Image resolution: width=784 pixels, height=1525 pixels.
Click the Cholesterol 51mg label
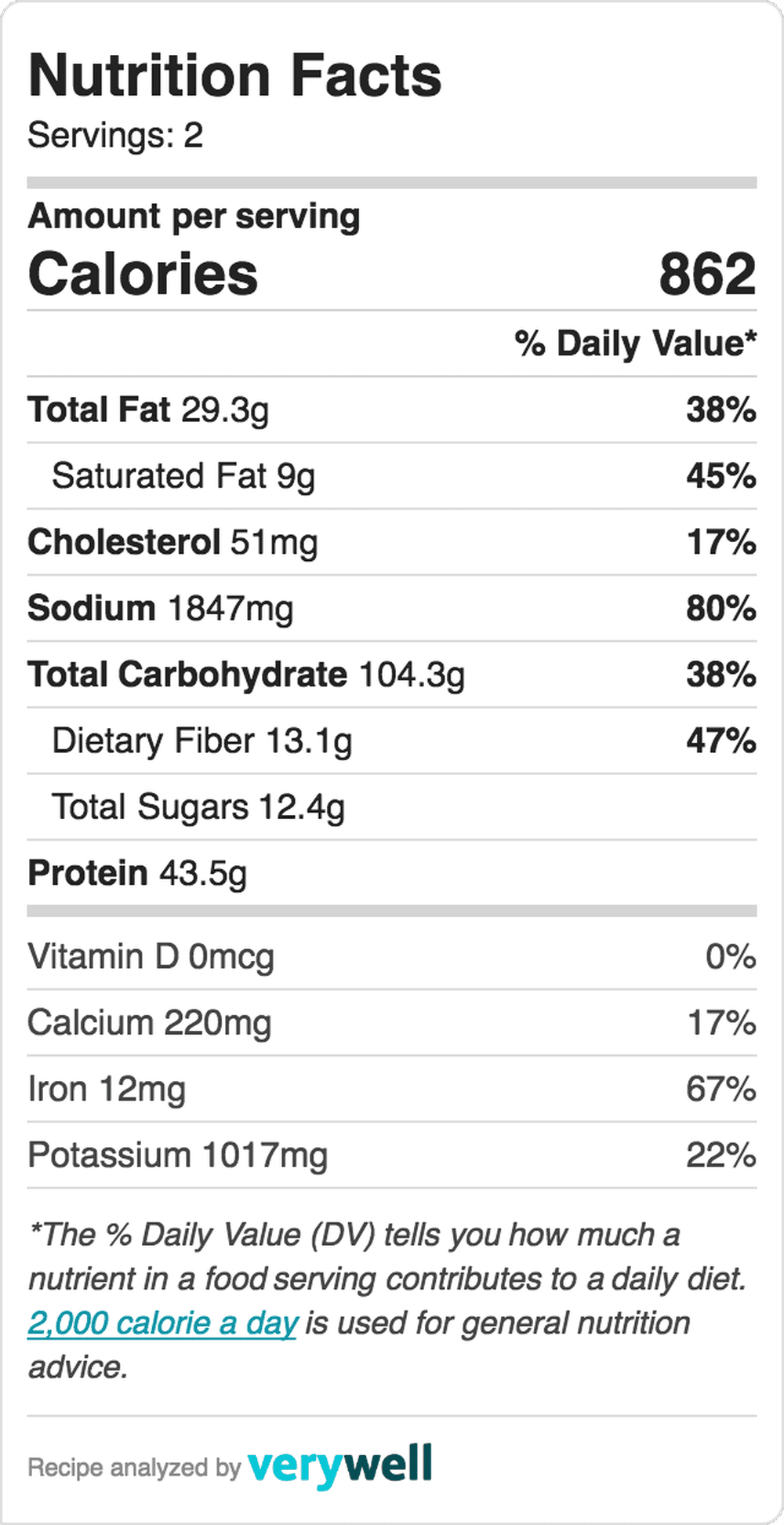(172, 543)
